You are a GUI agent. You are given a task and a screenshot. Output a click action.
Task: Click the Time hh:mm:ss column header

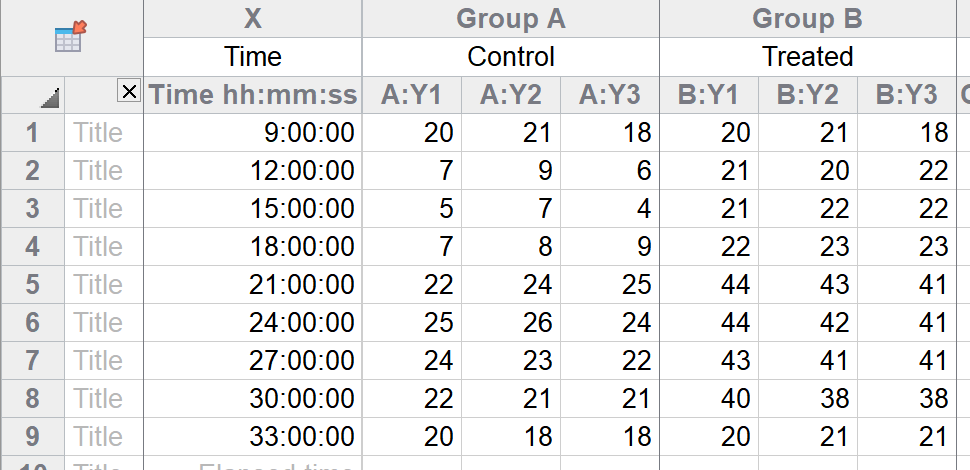click(252, 95)
